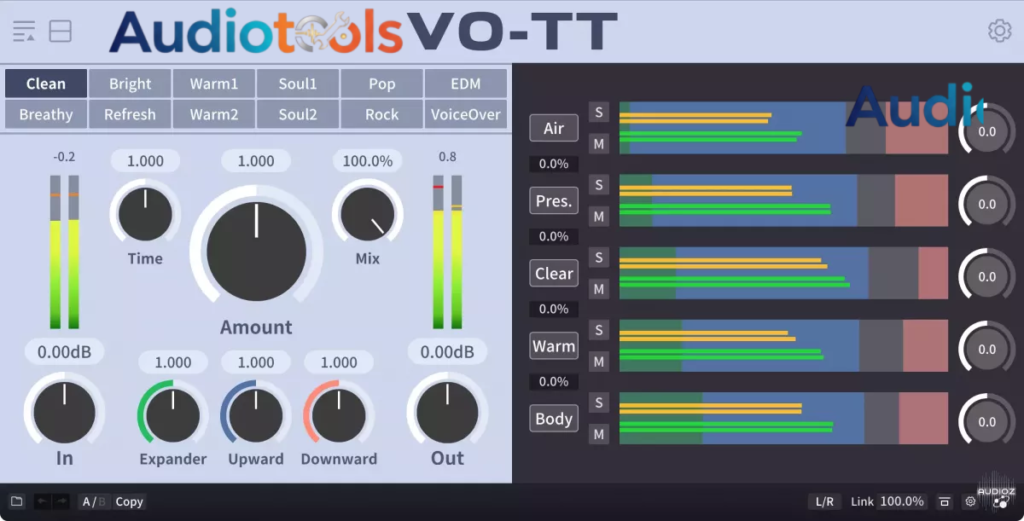Image resolution: width=1024 pixels, height=521 pixels.
Task: Solo the Body band
Action: point(599,402)
